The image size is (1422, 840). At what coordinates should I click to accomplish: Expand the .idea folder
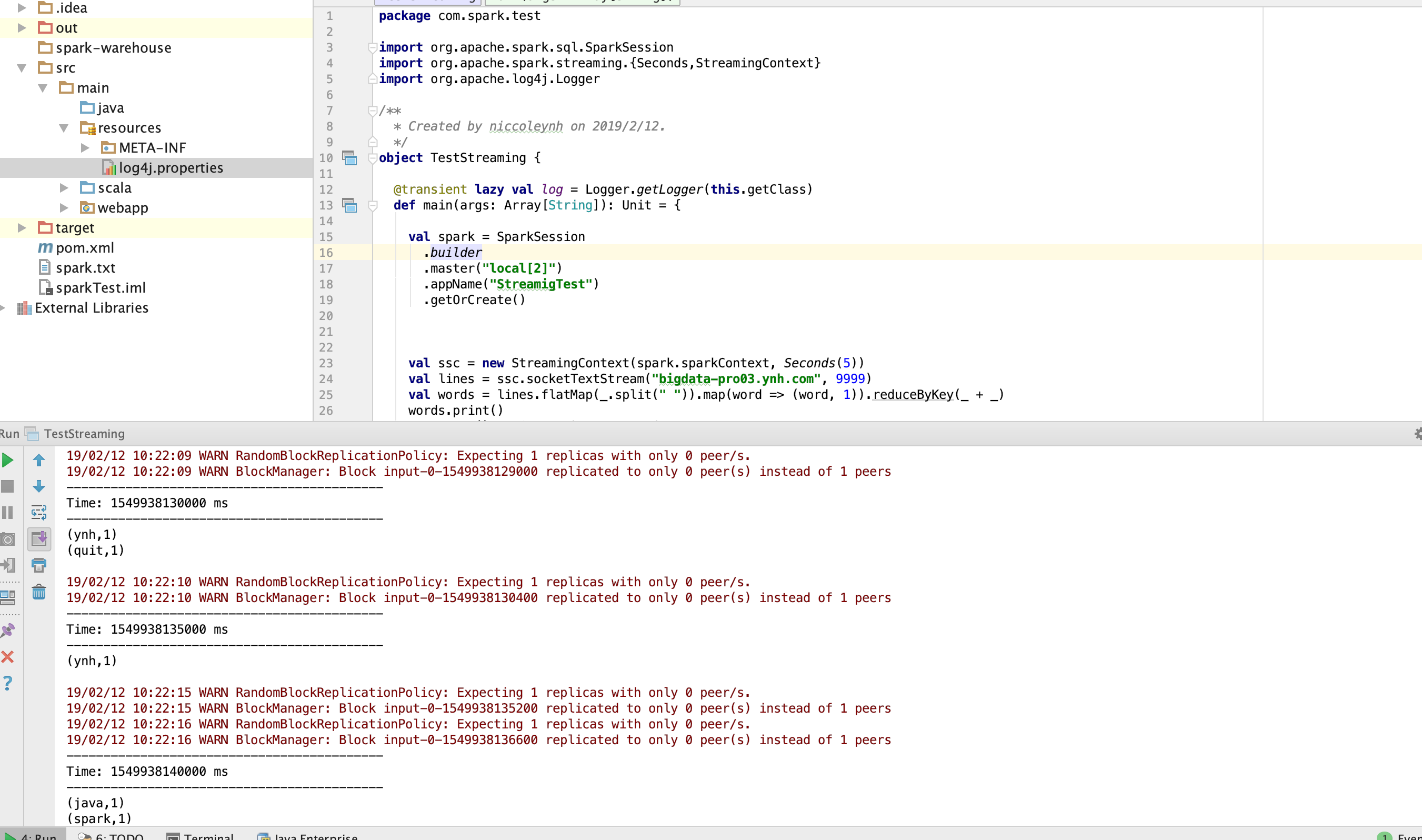22,8
